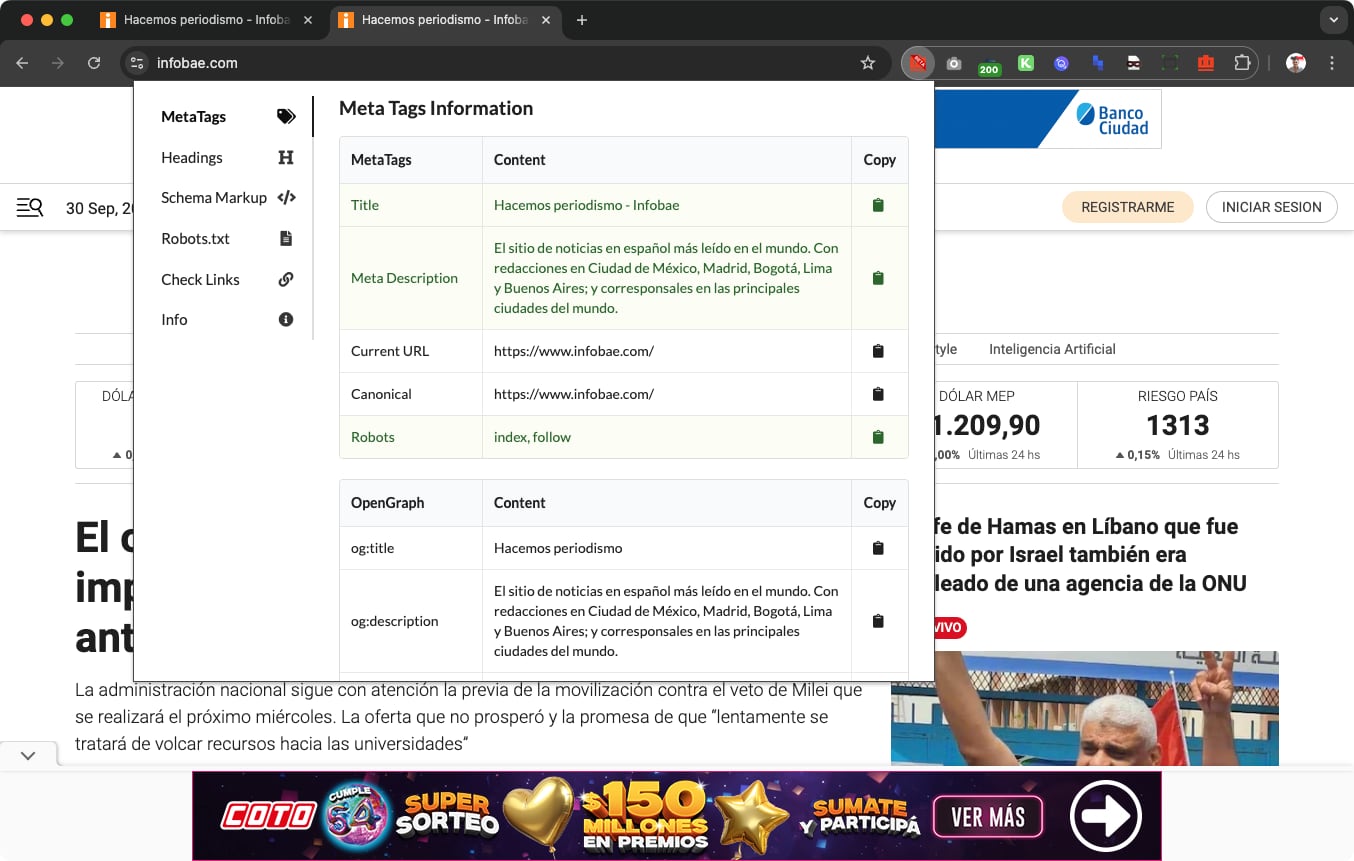
Task: Click the RIESGO PAÍS 1313 indicator
Action: [1178, 425]
